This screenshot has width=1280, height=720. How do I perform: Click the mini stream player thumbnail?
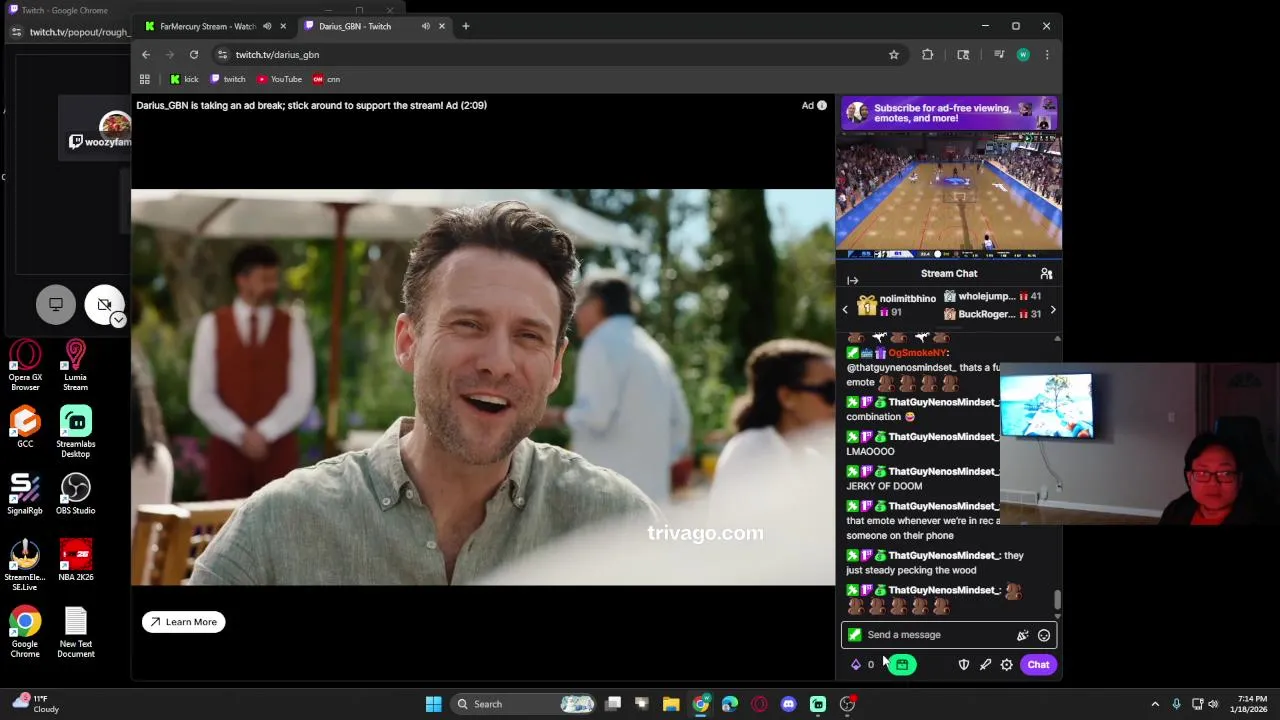[949, 196]
